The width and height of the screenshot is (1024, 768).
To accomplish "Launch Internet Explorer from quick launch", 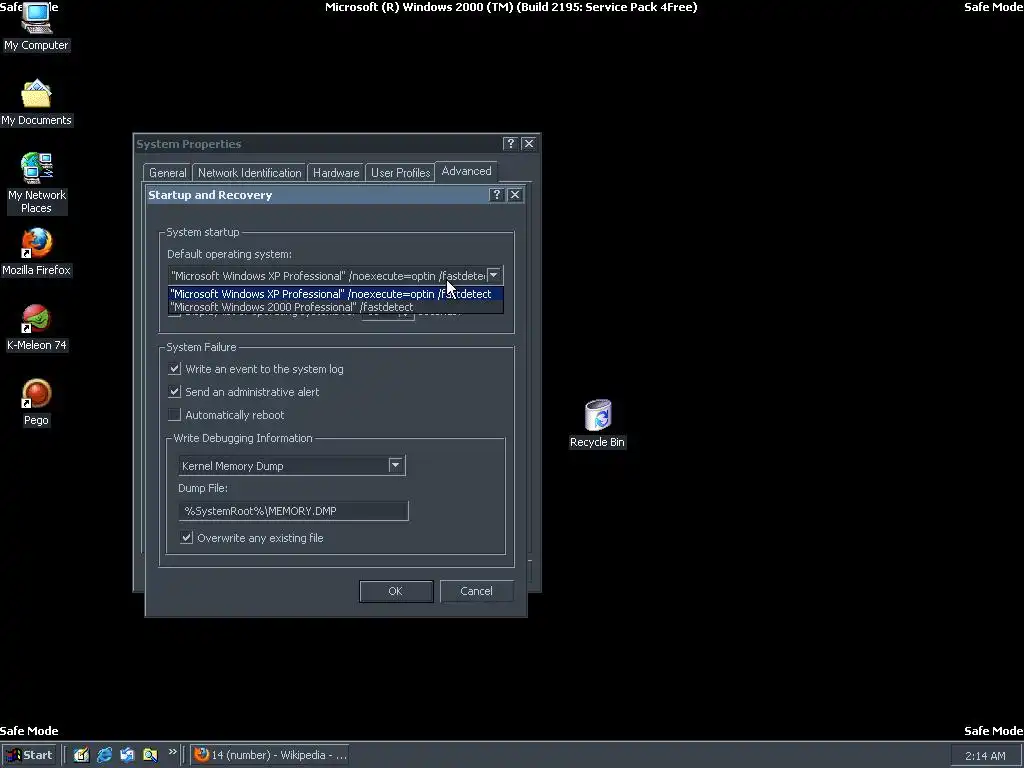I will tap(104, 755).
